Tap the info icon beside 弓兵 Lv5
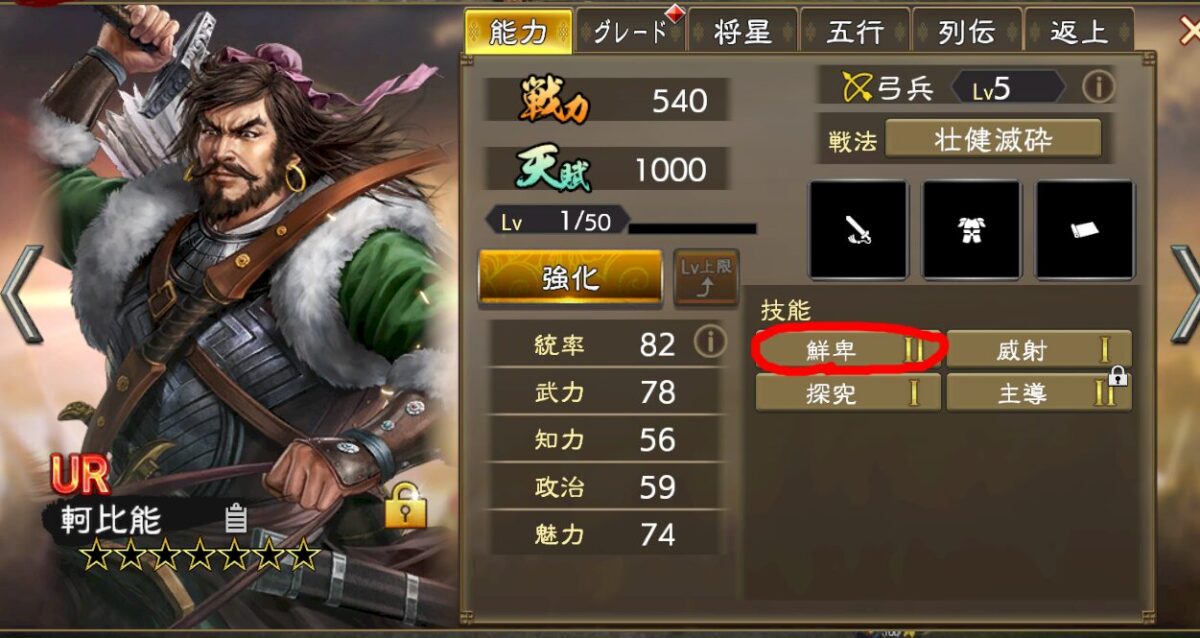This screenshot has width=1200, height=638. [1098, 88]
